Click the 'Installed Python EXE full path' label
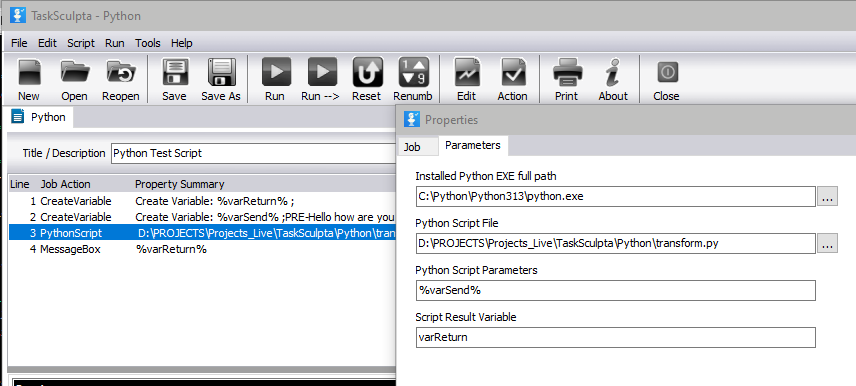Viewport: 856px width, 386px height. 486,176
